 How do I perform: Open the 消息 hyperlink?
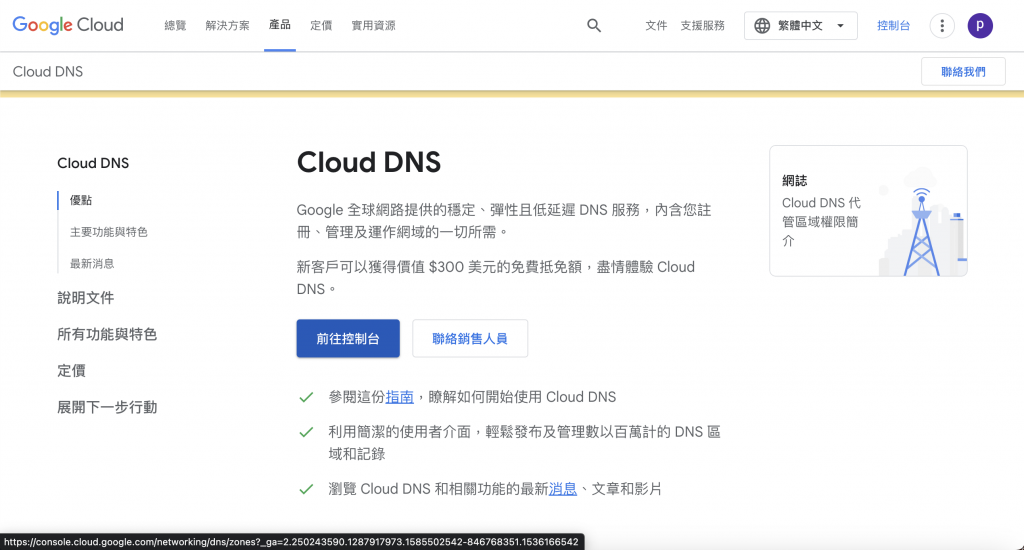563,489
